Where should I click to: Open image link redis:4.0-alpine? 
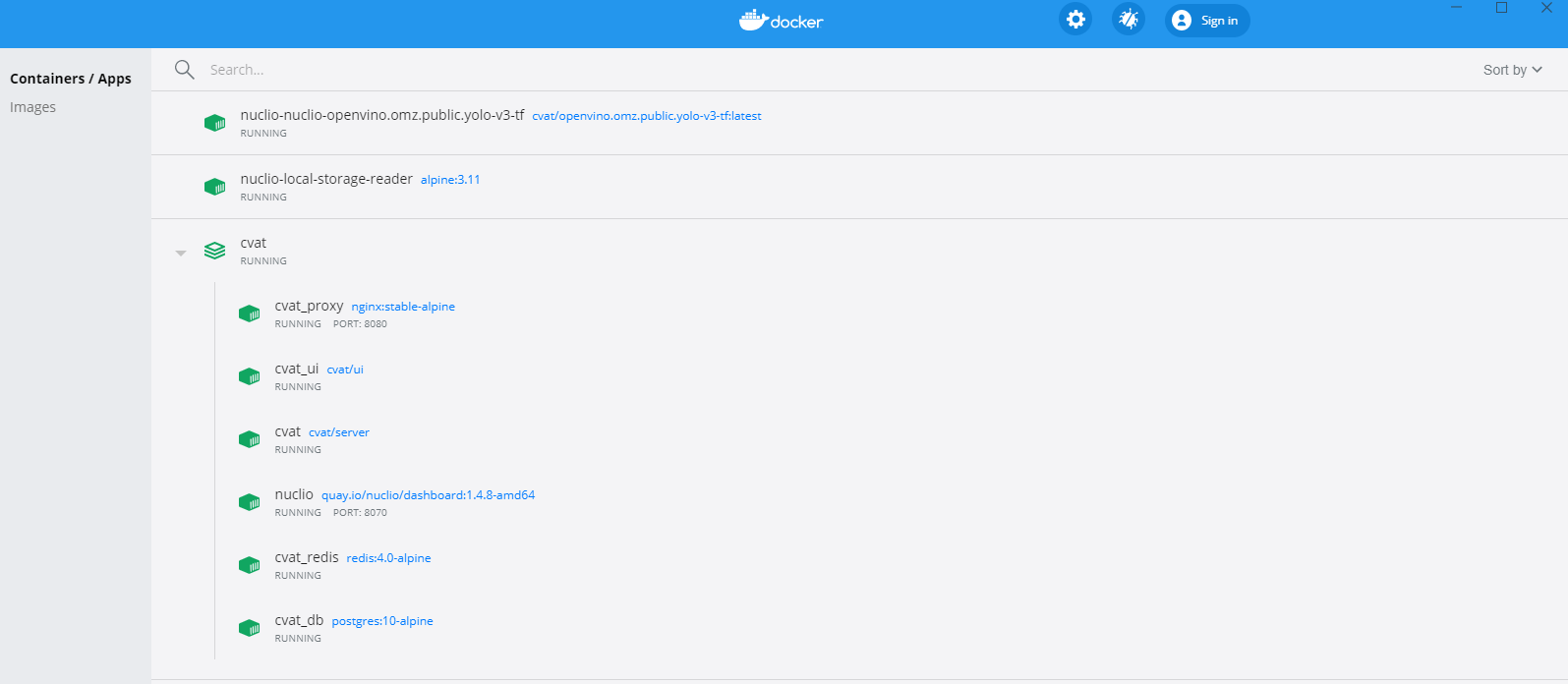click(388, 558)
